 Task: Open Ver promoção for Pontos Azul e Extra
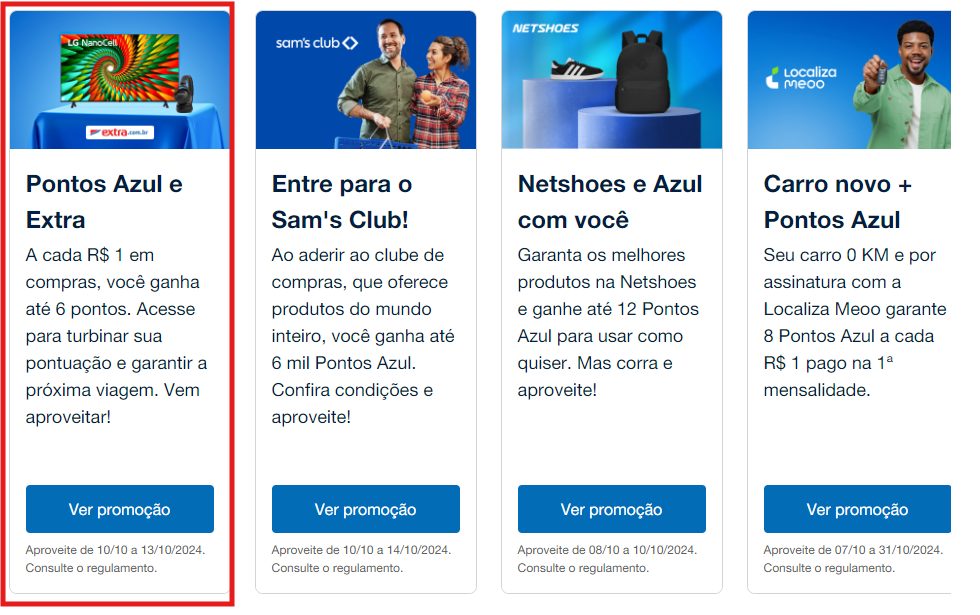click(120, 509)
